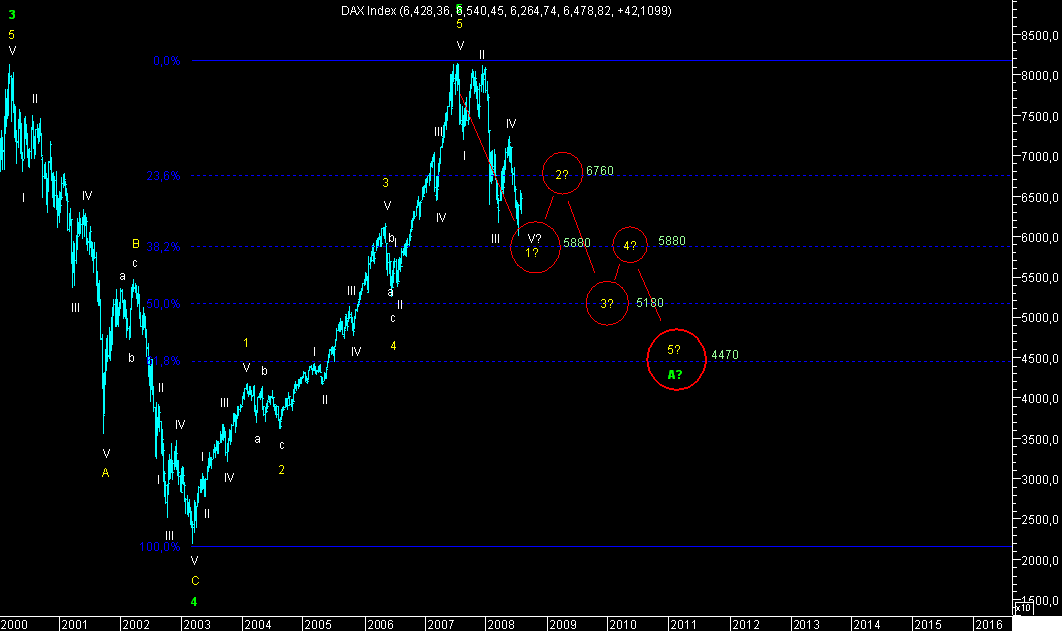The image size is (1062, 631).
Task: Click the 2013 year label on time axis
Action: pos(806,624)
